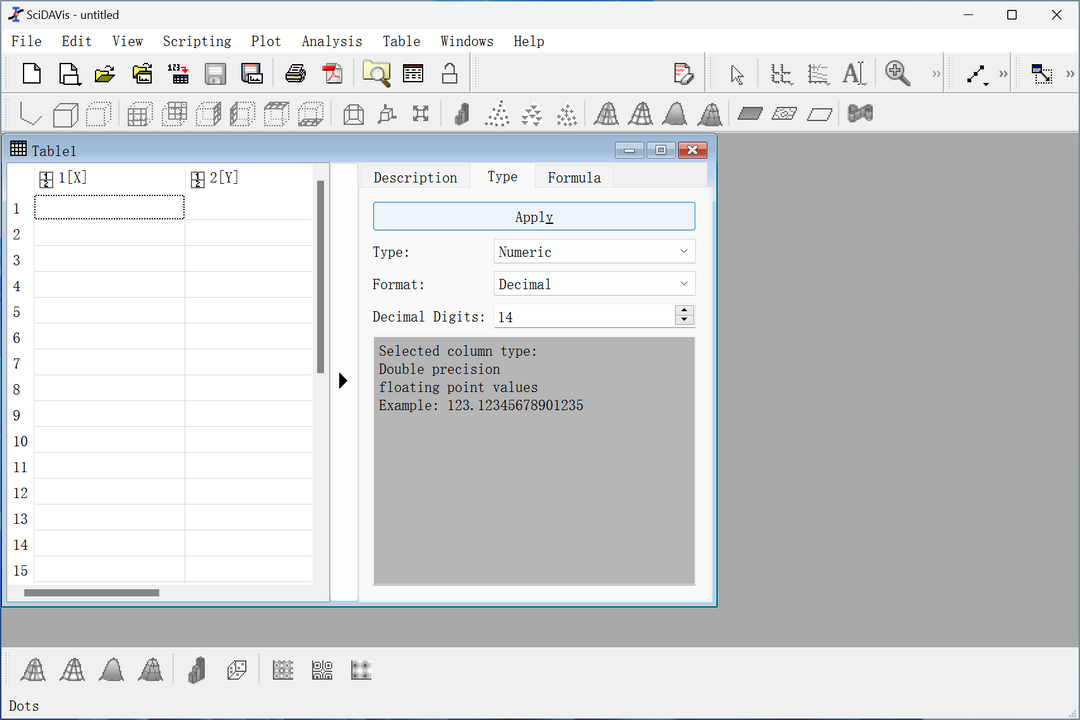Click the printer icon to print
Viewport: 1080px width, 720px height.
point(295,74)
